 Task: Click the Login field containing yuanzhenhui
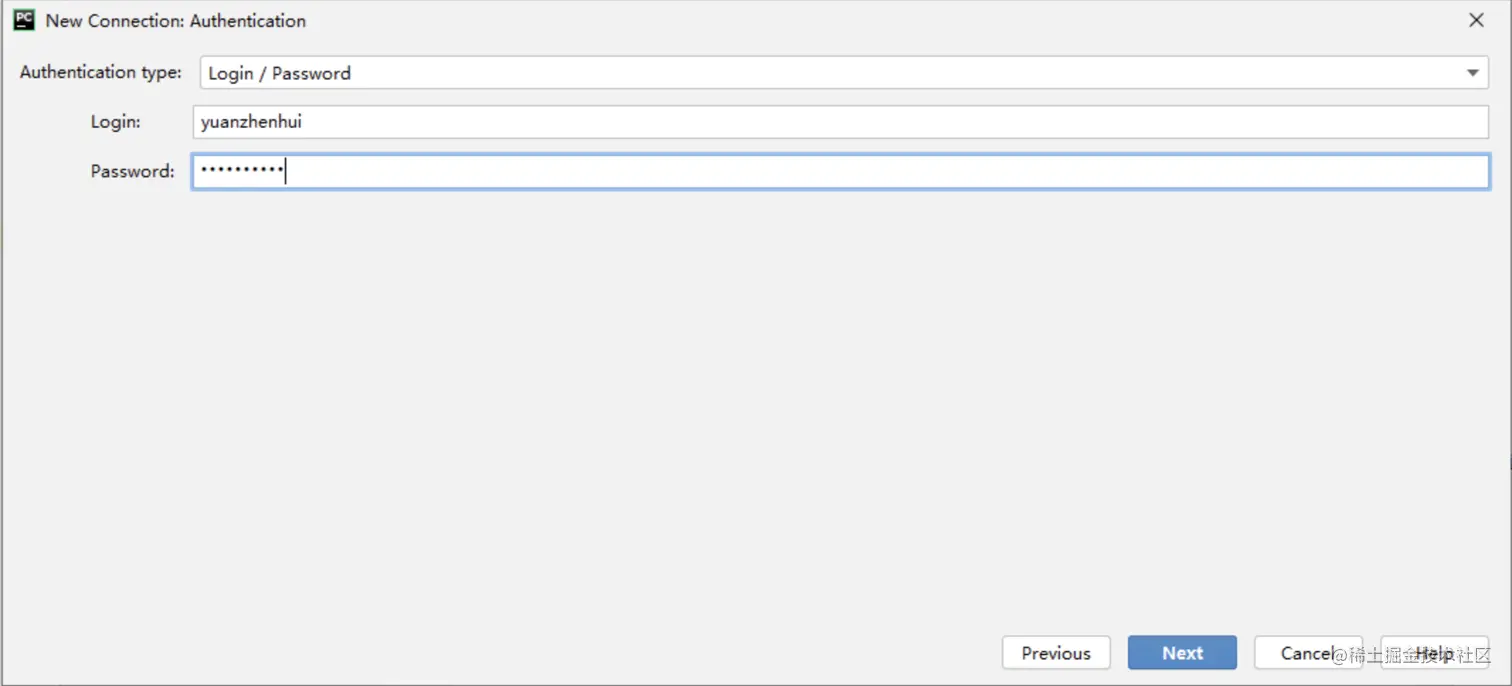tap(840, 122)
